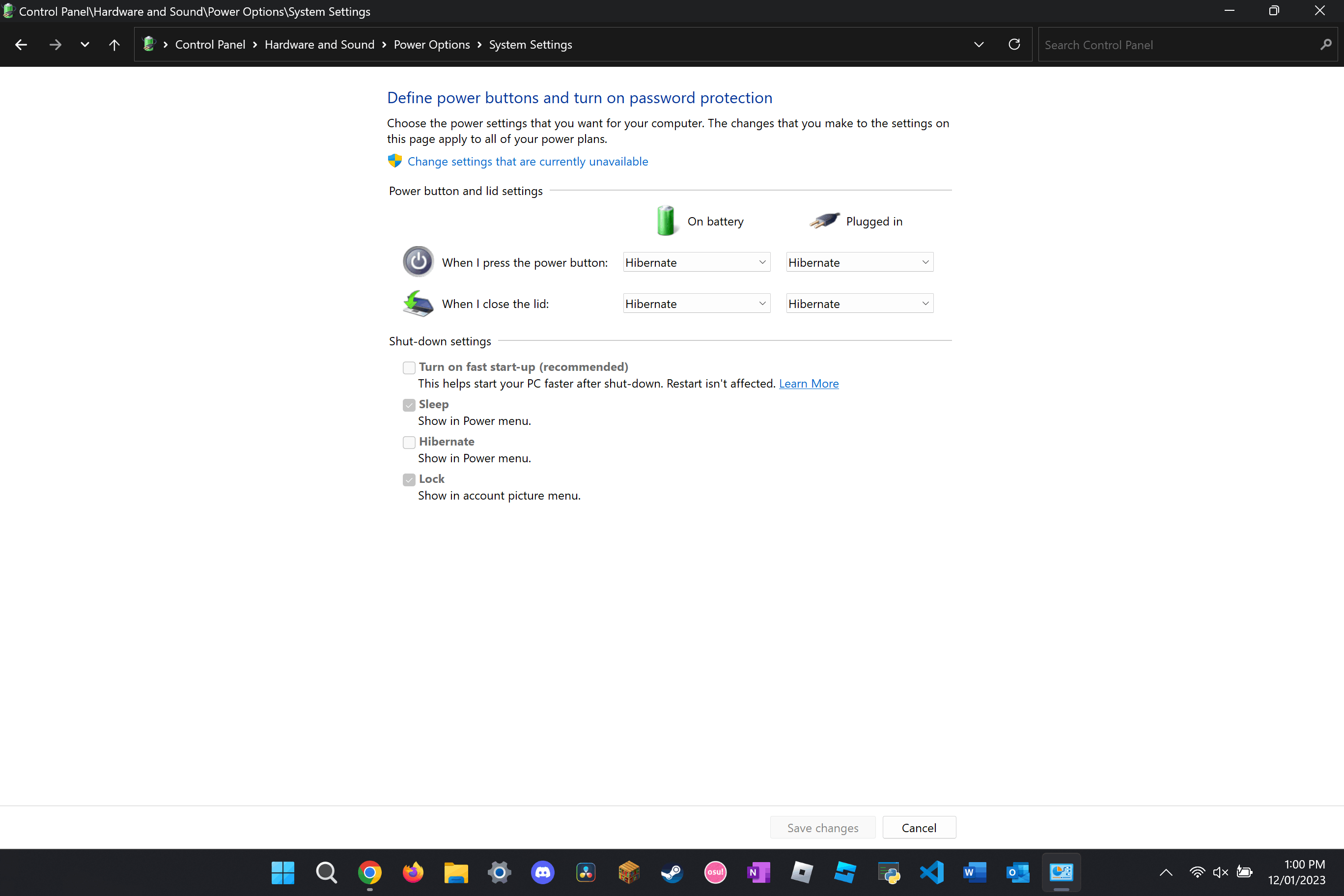This screenshot has height=896, width=1344.
Task: Toggle the Lock checkbox
Action: (x=409, y=479)
